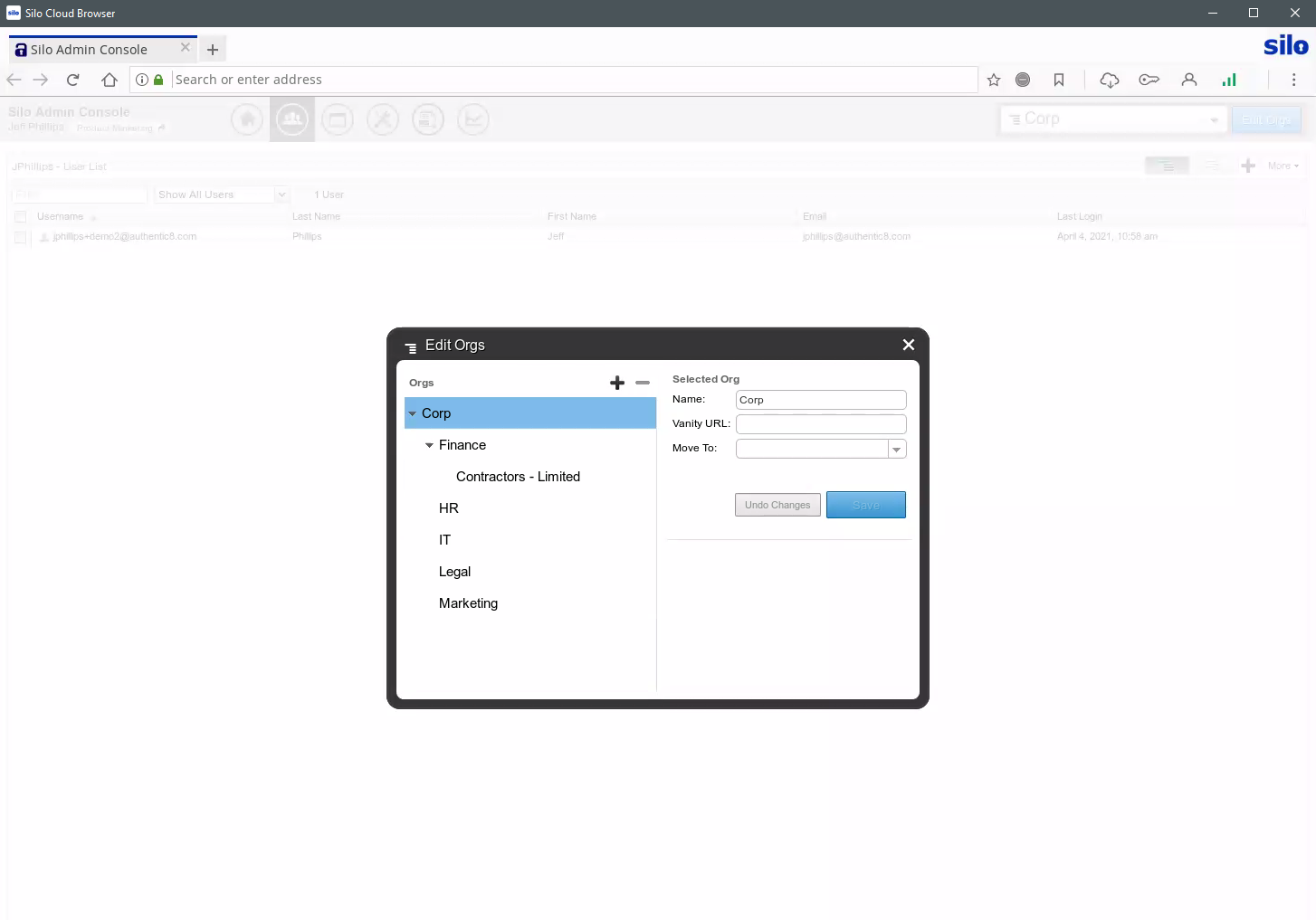This screenshot has height=920, width=1316.
Task: Close the Edit Orgs dialog
Action: pyautogui.click(x=909, y=345)
